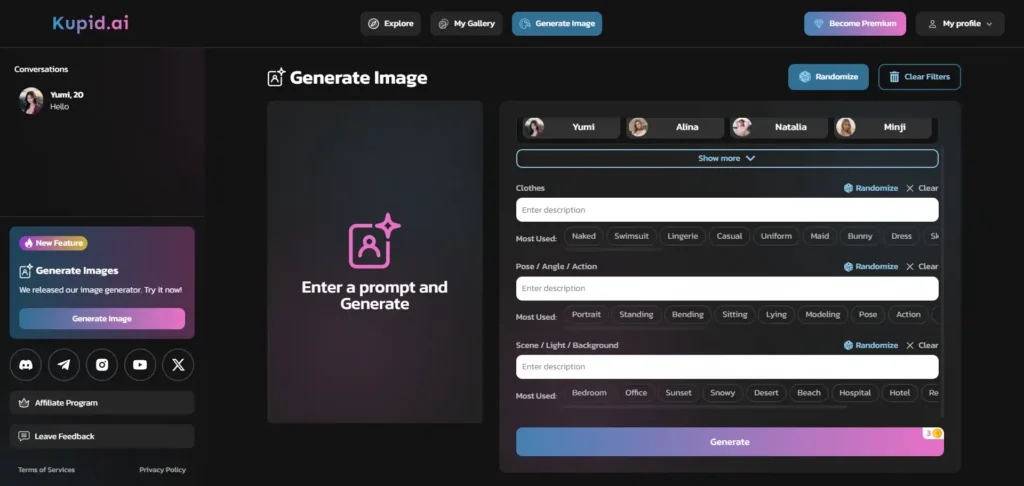Switch to the Generate Image tab

point(557,24)
